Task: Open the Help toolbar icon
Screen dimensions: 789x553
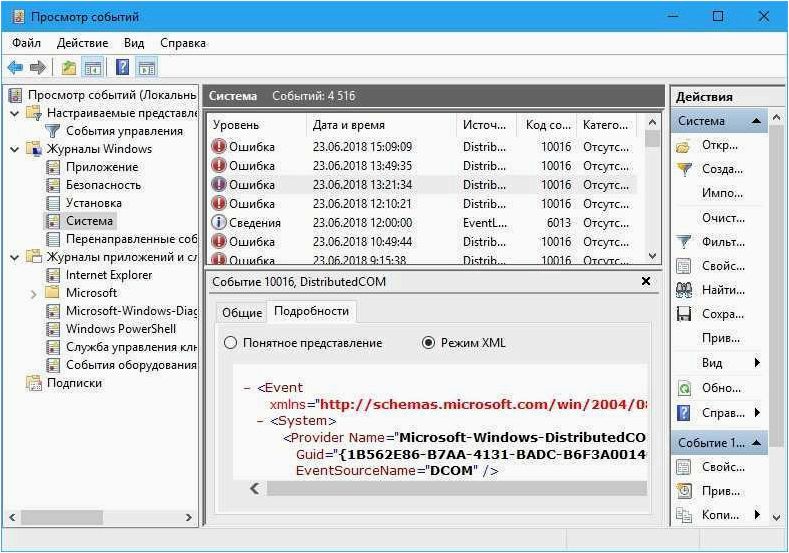Action: (x=122, y=67)
